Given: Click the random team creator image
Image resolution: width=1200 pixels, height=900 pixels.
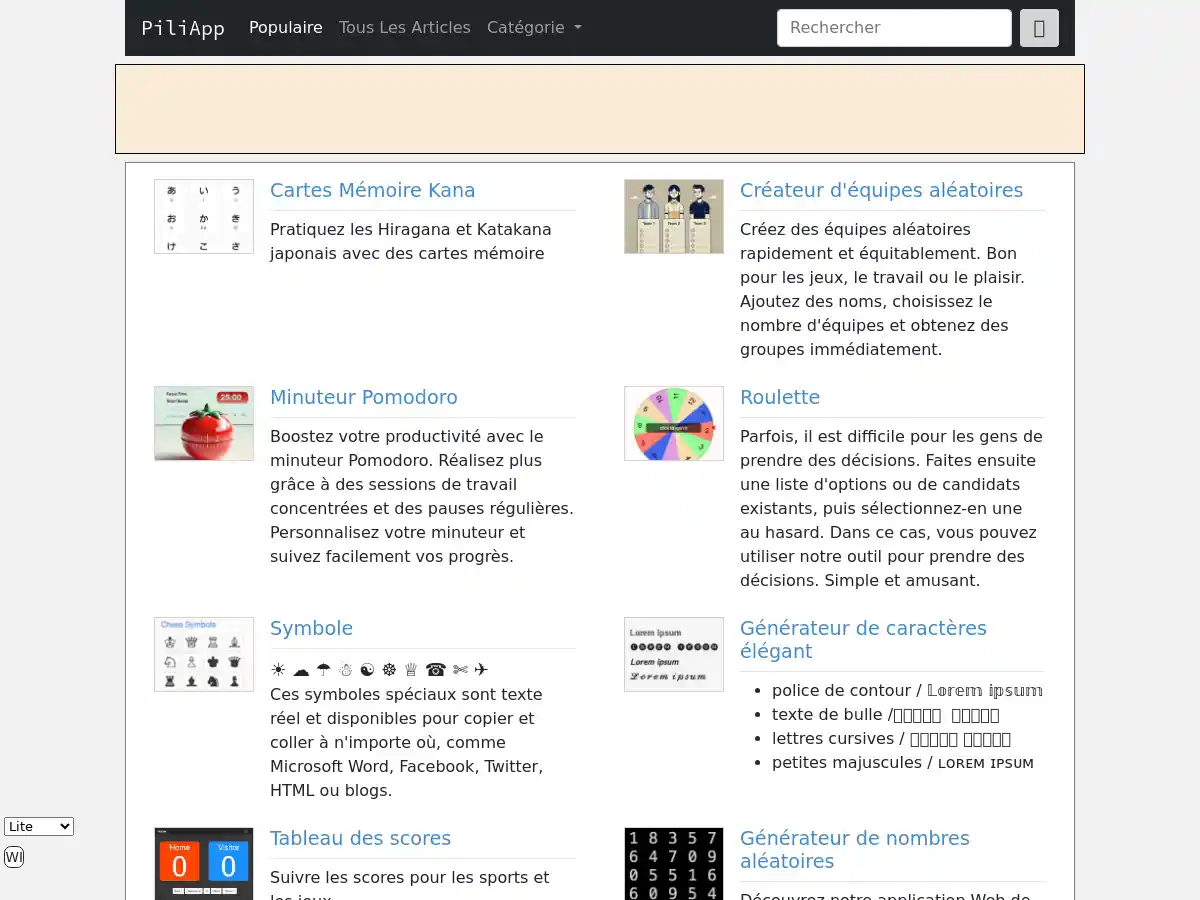Looking at the screenshot, I should 673,216.
